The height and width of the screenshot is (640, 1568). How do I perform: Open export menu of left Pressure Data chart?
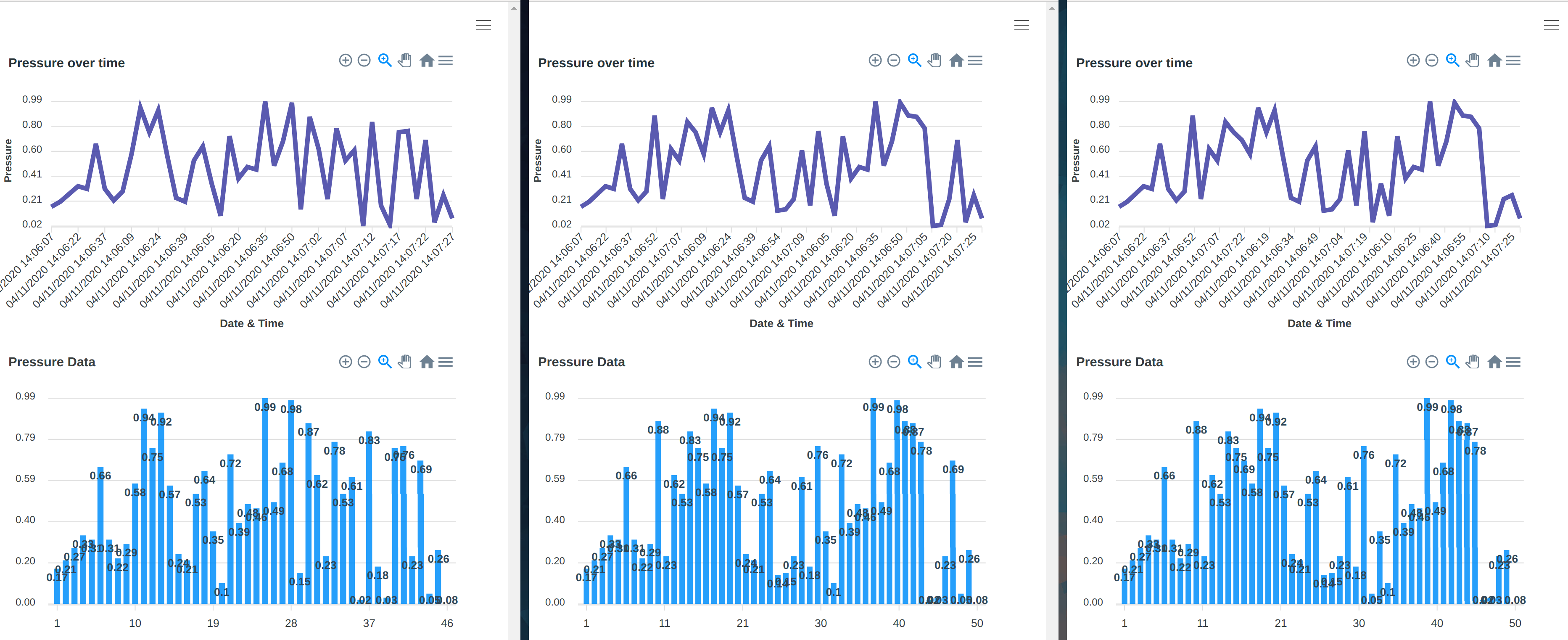click(446, 362)
